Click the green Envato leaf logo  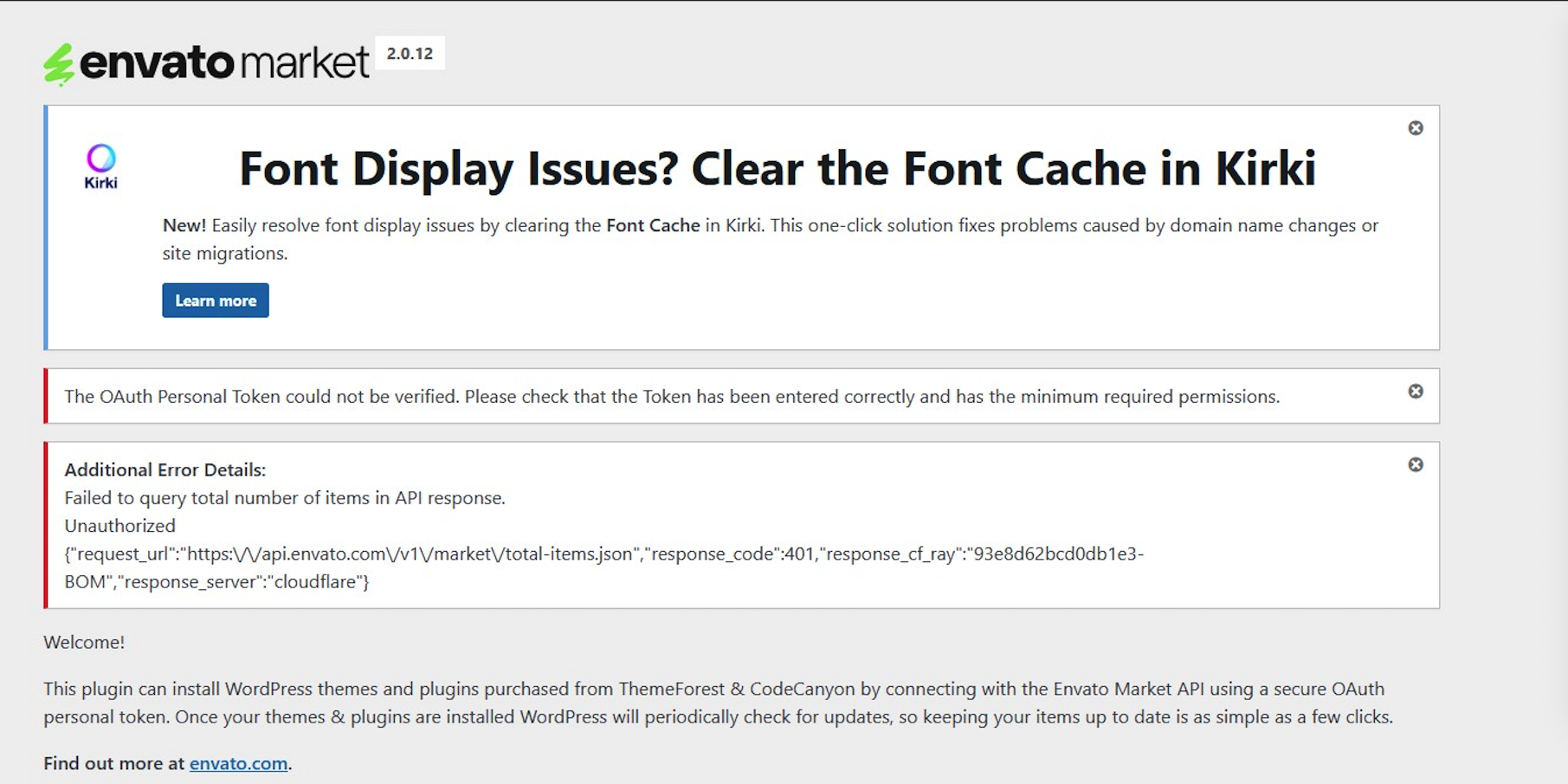pyautogui.click(x=60, y=65)
